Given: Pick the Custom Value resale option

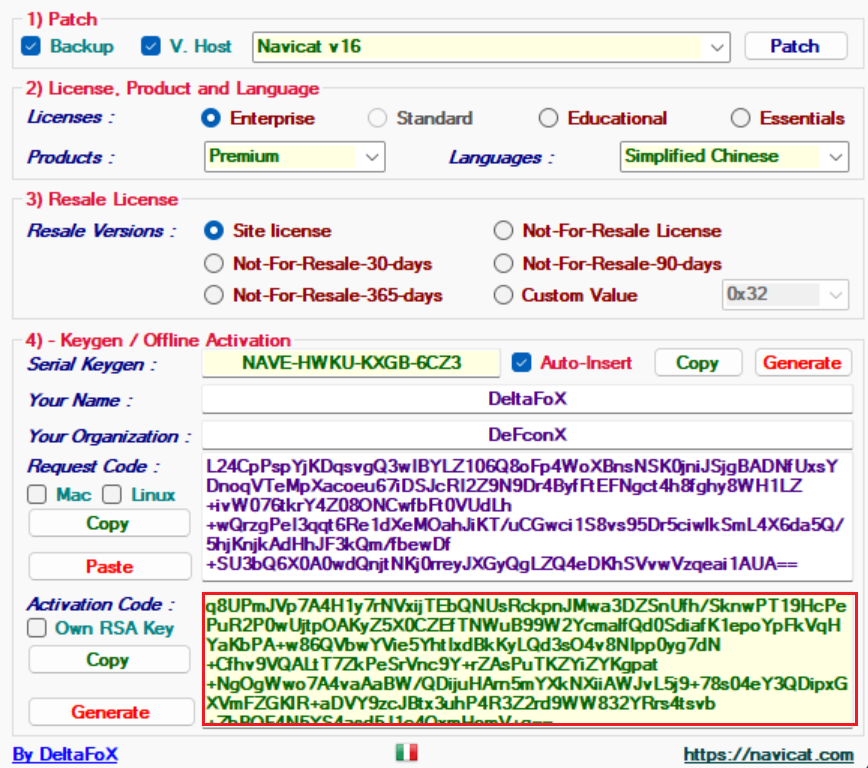Looking at the screenshot, I should (503, 295).
